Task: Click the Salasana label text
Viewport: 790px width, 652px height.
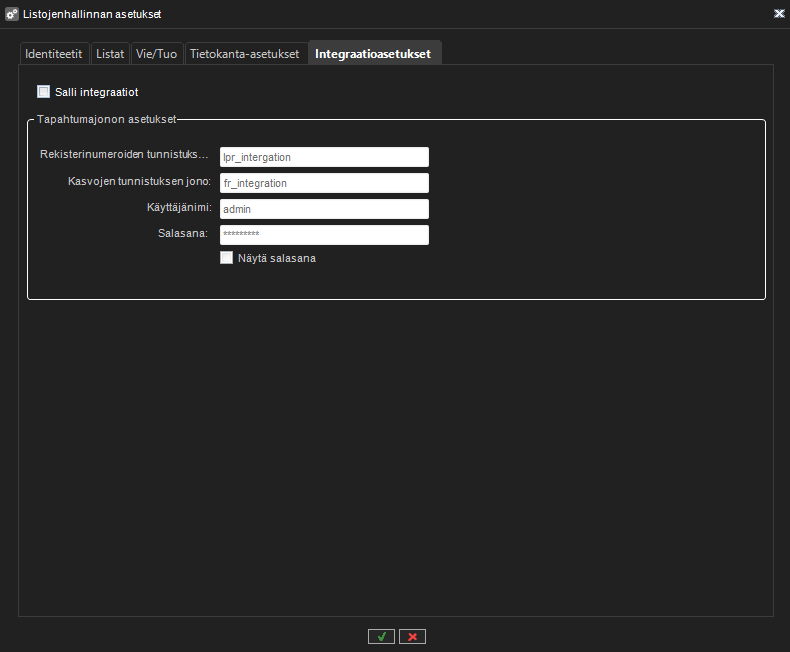Action: point(184,233)
